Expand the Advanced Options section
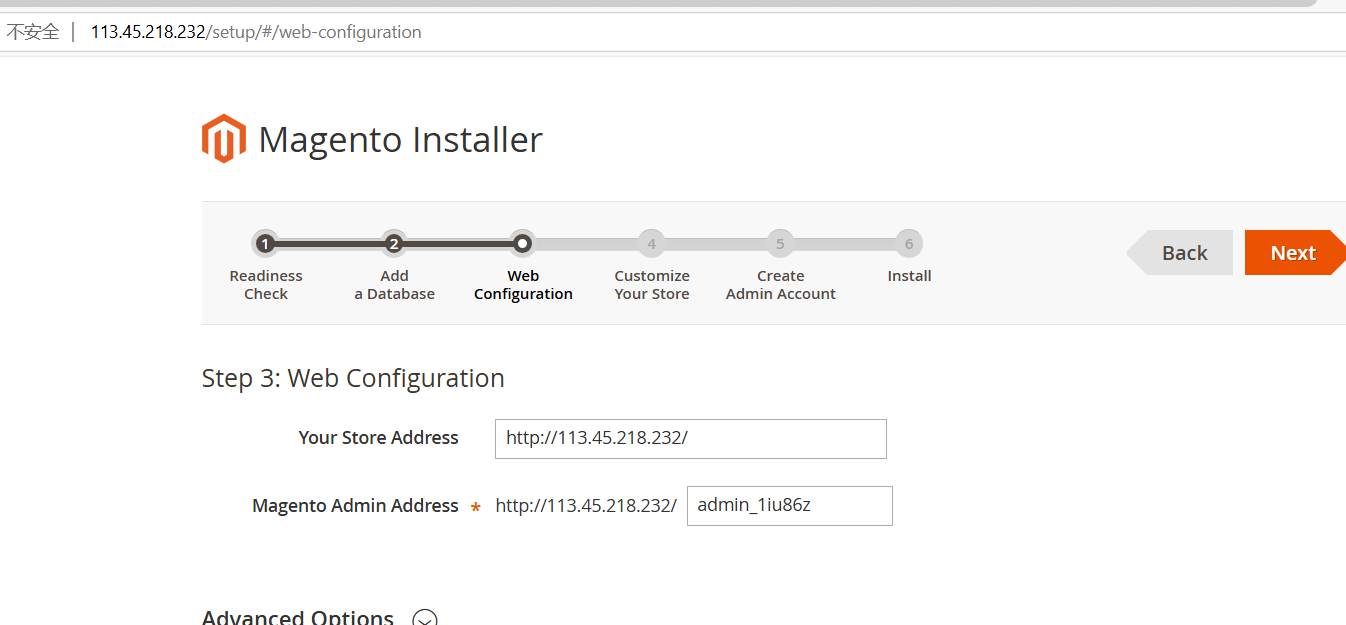The width and height of the screenshot is (1346, 625). point(425,619)
